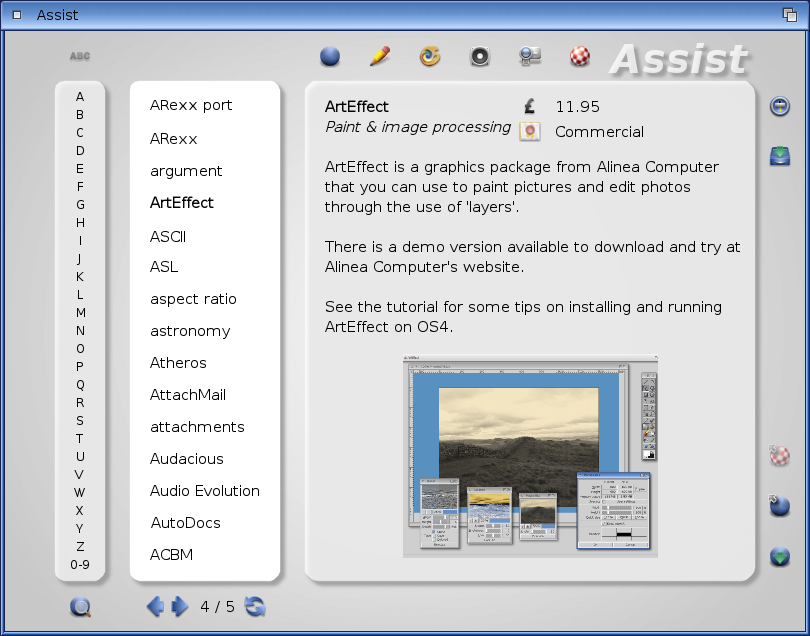Click the ABC glossary icon

pyautogui.click(x=80, y=56)
